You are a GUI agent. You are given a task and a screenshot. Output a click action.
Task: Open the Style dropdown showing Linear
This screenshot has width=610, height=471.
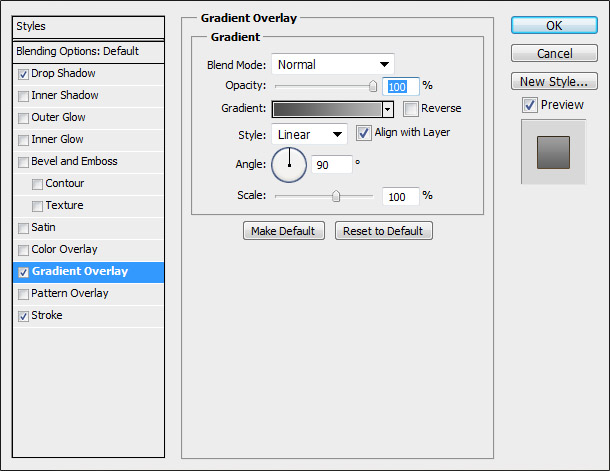coord(309,135)
